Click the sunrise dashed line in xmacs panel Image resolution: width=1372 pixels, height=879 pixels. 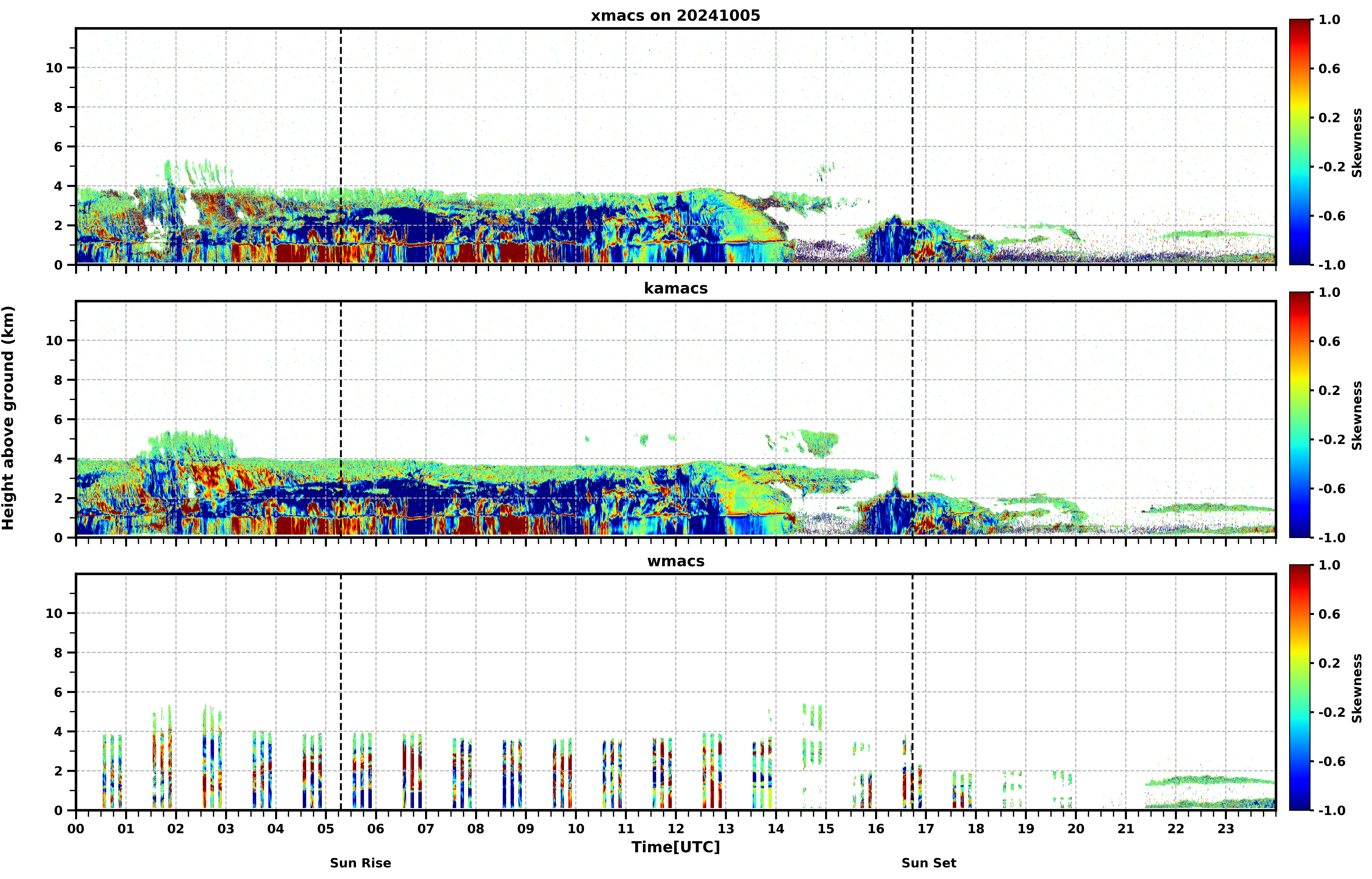pos(341,146)
